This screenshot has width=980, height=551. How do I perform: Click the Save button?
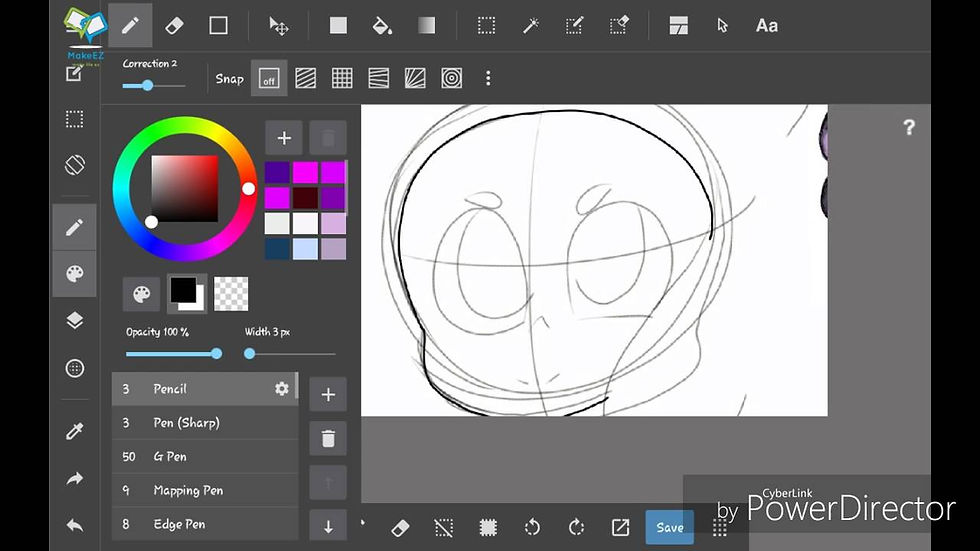pos(669,527)
